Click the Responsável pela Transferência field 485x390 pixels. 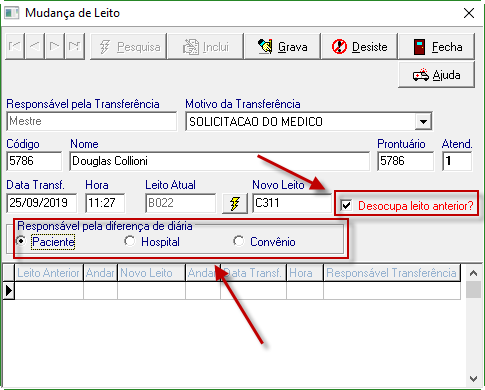[92, 121]
